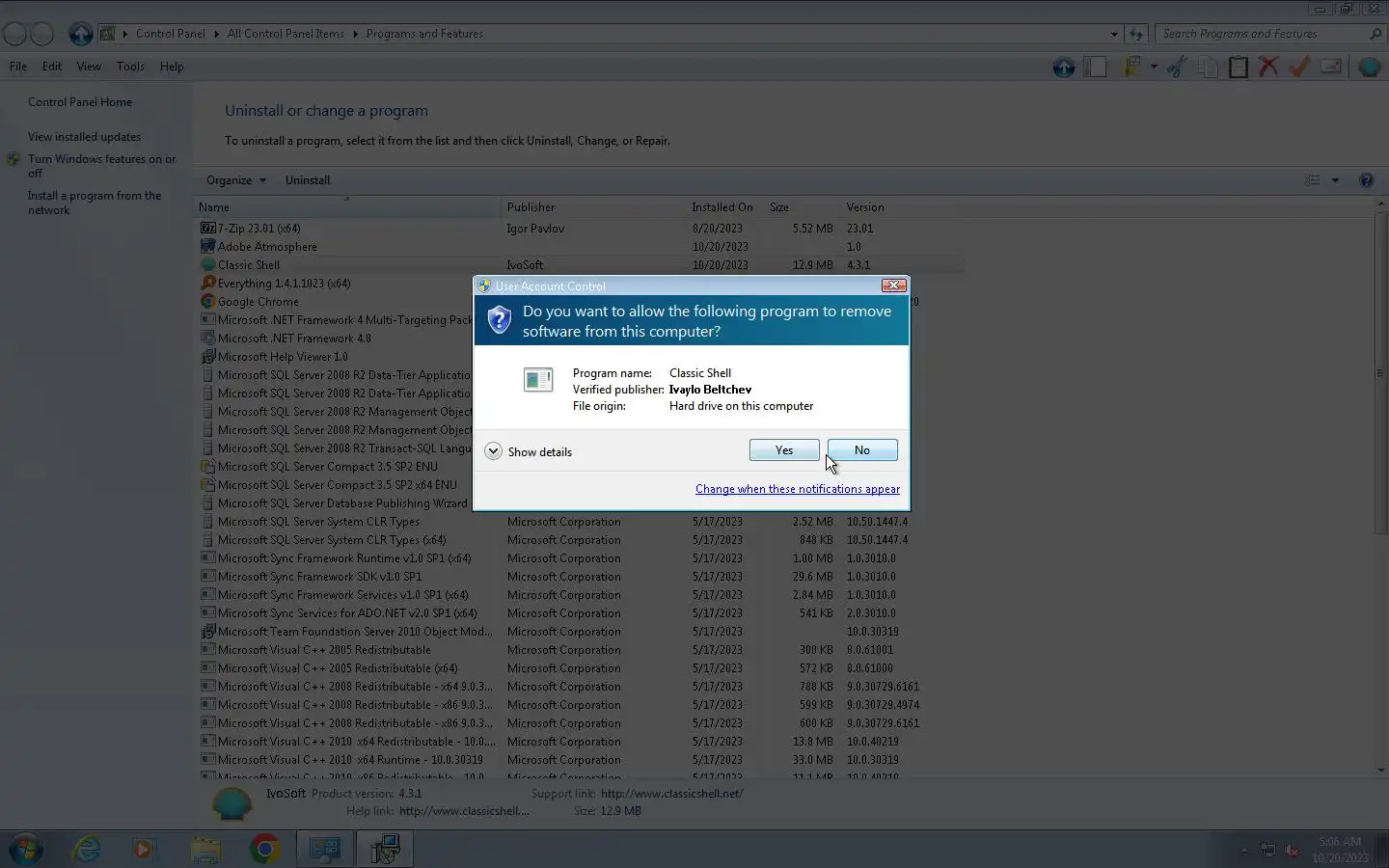Open the Organize dropdown
Viewport: 1389px width, 868px height.
point(235,180)
